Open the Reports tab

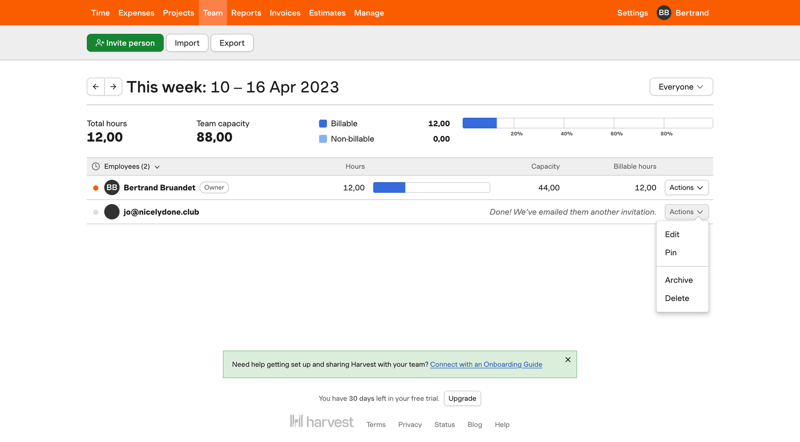pyautogui.click(x=246, y=13)
